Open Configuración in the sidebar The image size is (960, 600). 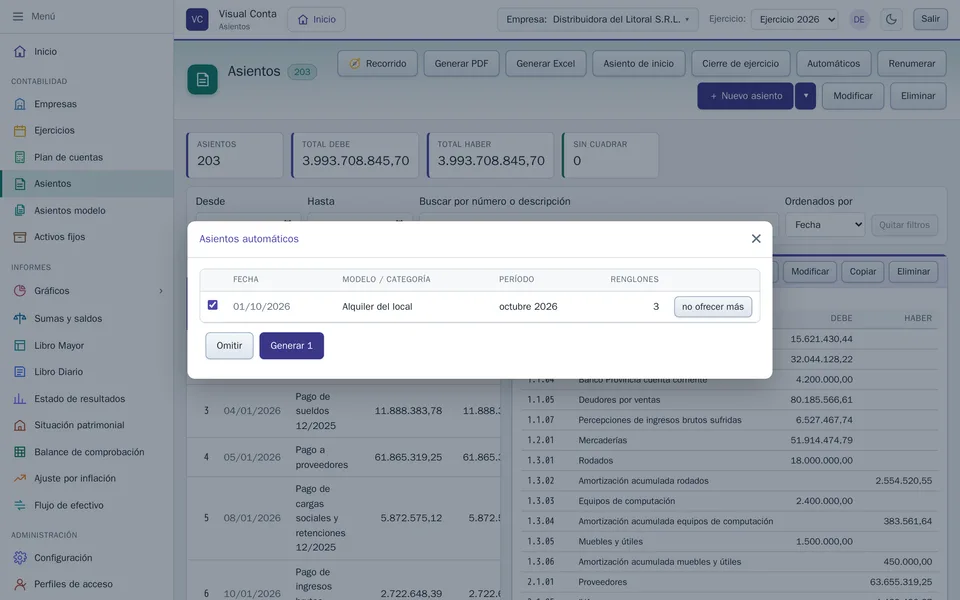point(87,558)
